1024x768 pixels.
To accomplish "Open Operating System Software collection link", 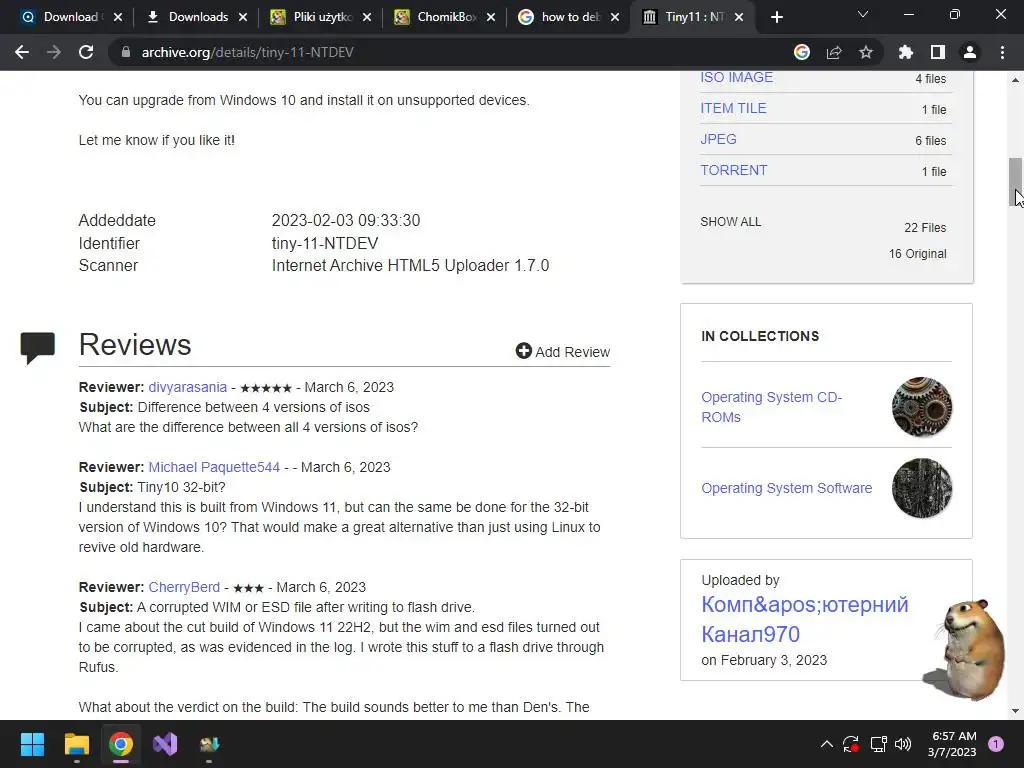I will [786, 488].
